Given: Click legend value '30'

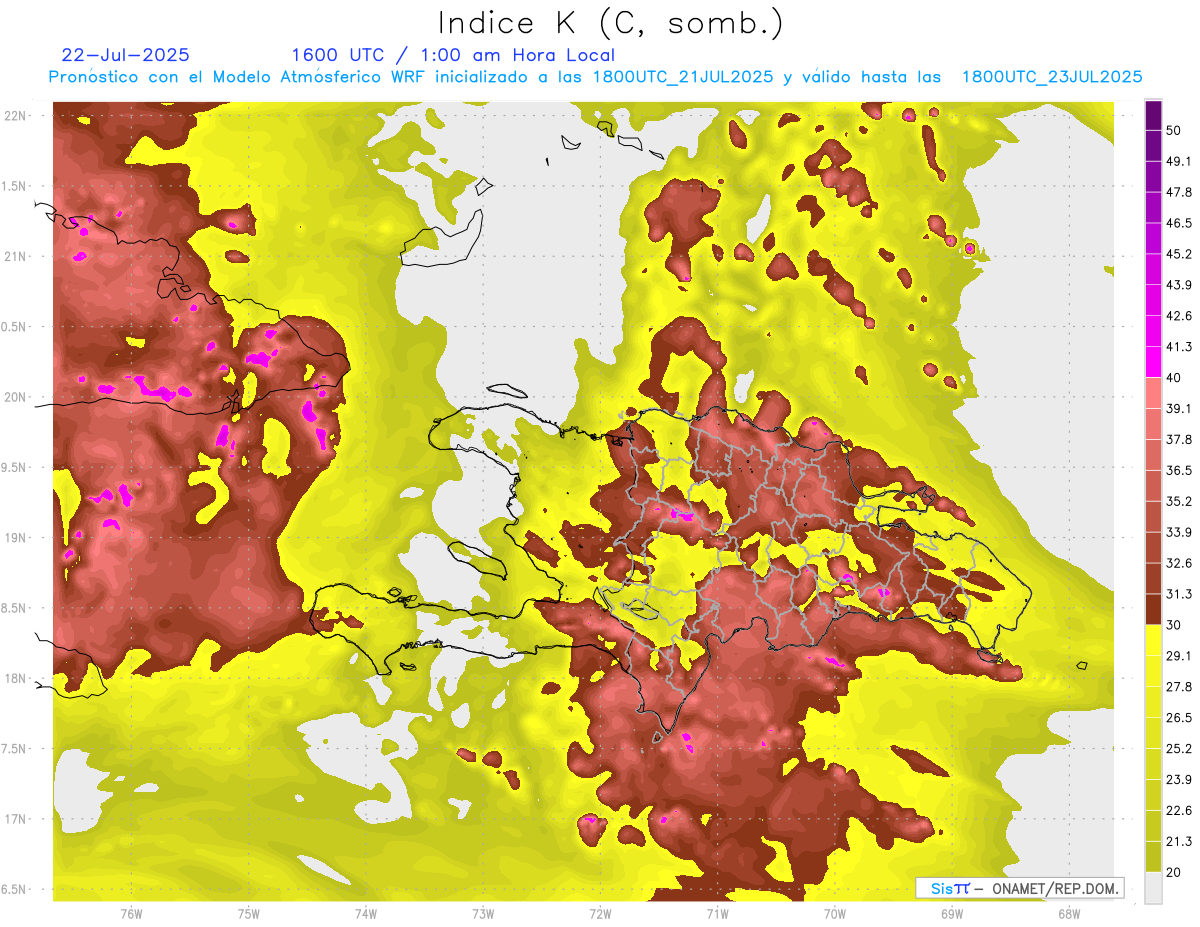Looking at the screenshot, I should (1173, 624).
